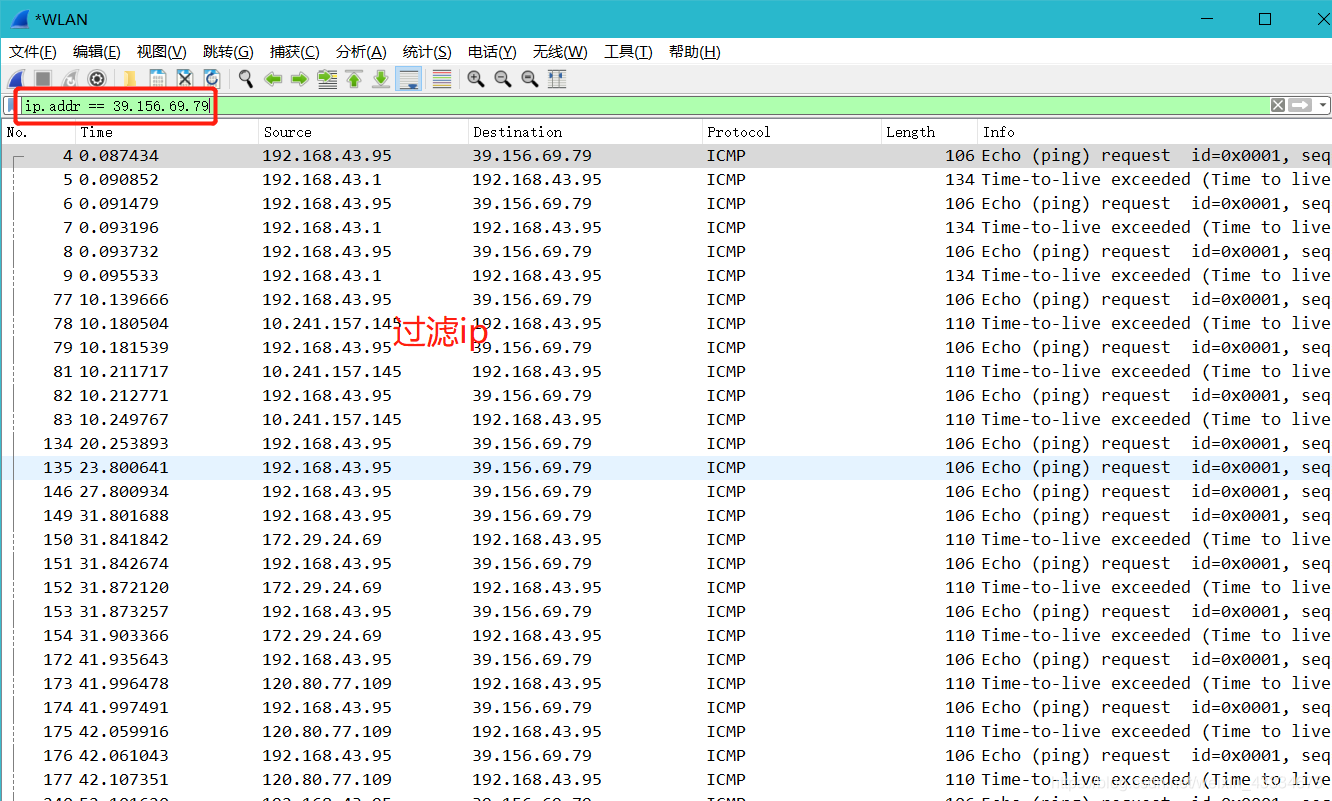This screenshot has height=801, width=1332.
Task: Toggle packet colorization rules
Action: [442, 79]
